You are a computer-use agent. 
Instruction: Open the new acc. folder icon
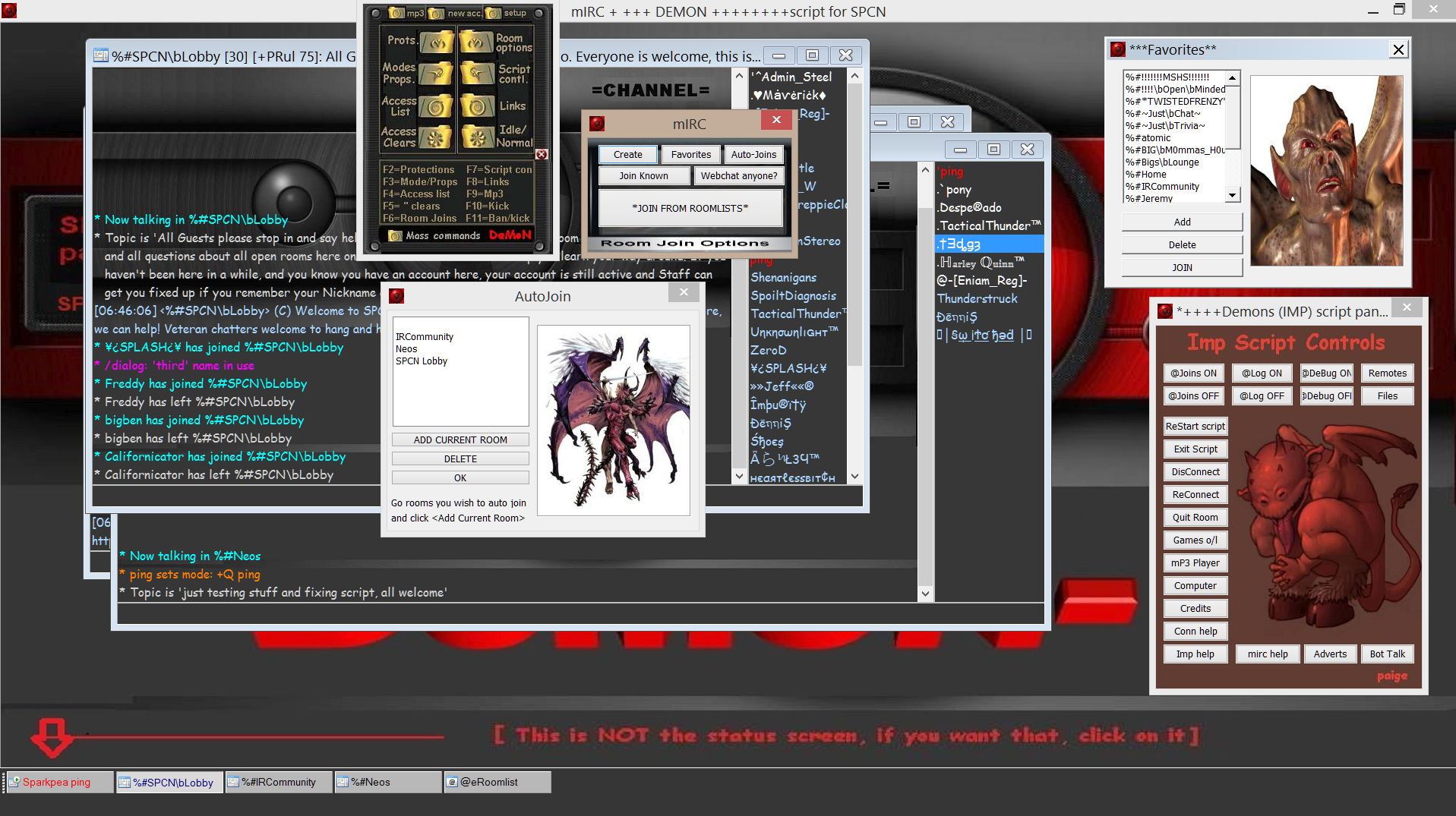[436, 13]
